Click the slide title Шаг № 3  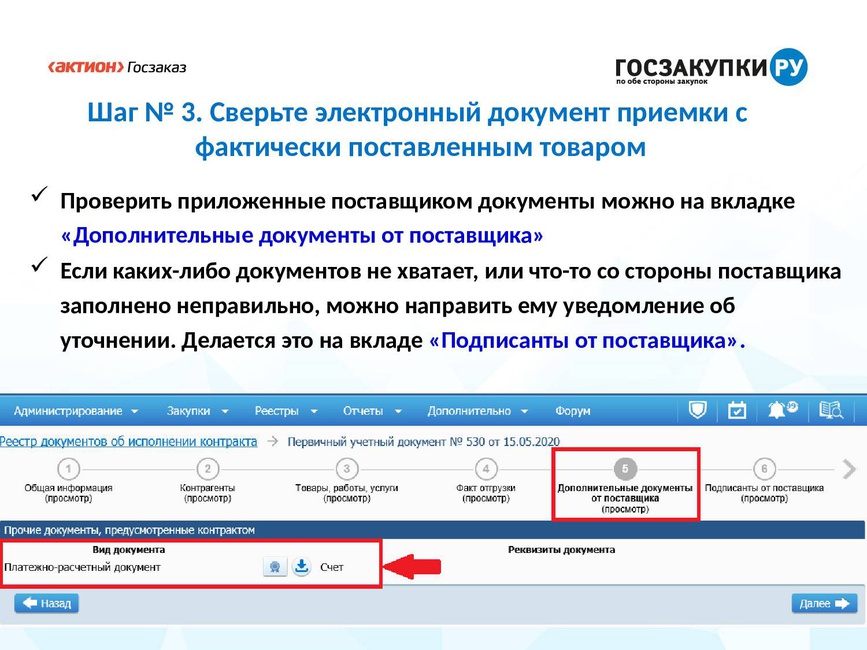pos(418,129)
